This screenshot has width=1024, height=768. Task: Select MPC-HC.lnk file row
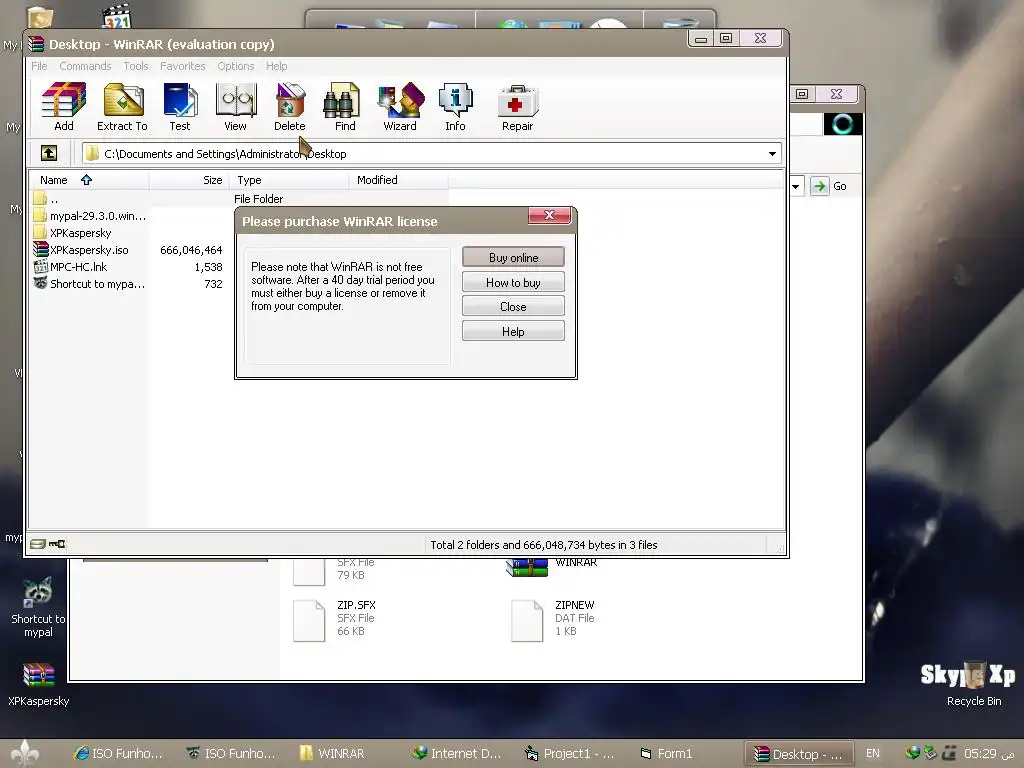tap(89, 266)
